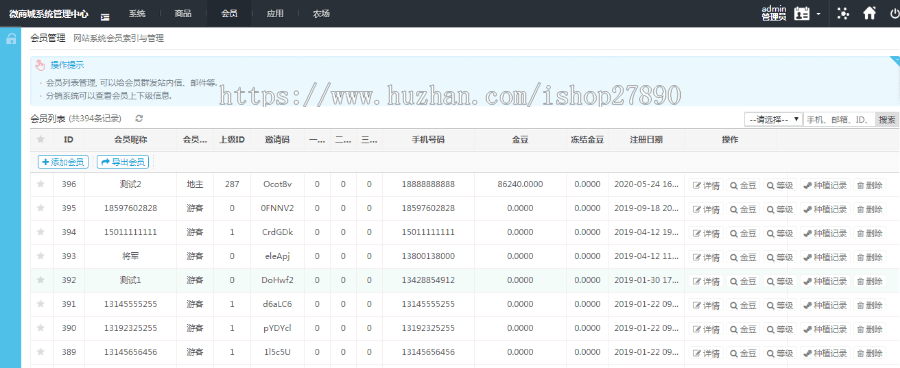Image resolution: width=900 pixels, height=368 pixels.
Task: Star the row for ID 391
Action: point(40,304)
